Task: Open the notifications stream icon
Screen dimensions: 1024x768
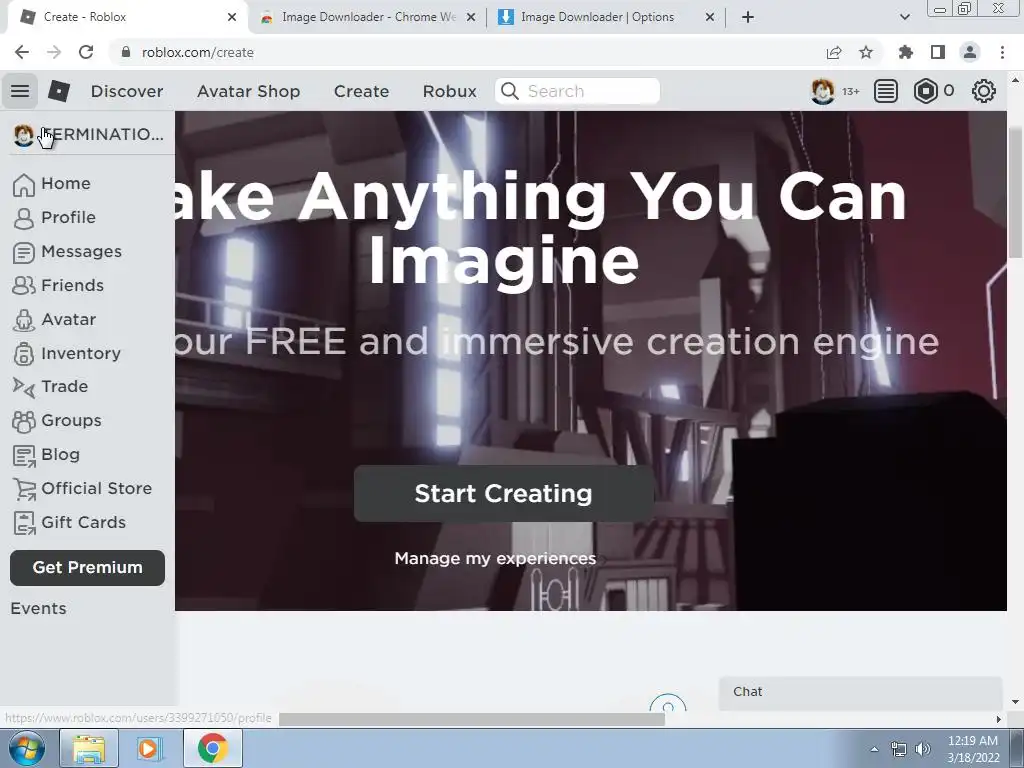Action: 885,91
